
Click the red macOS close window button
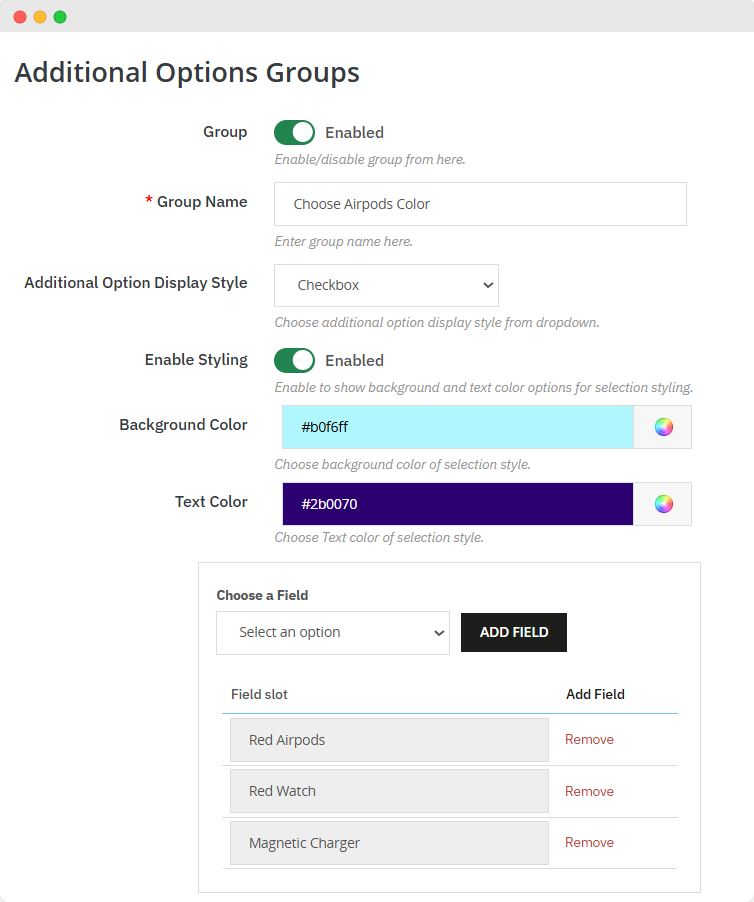[20, 17]
